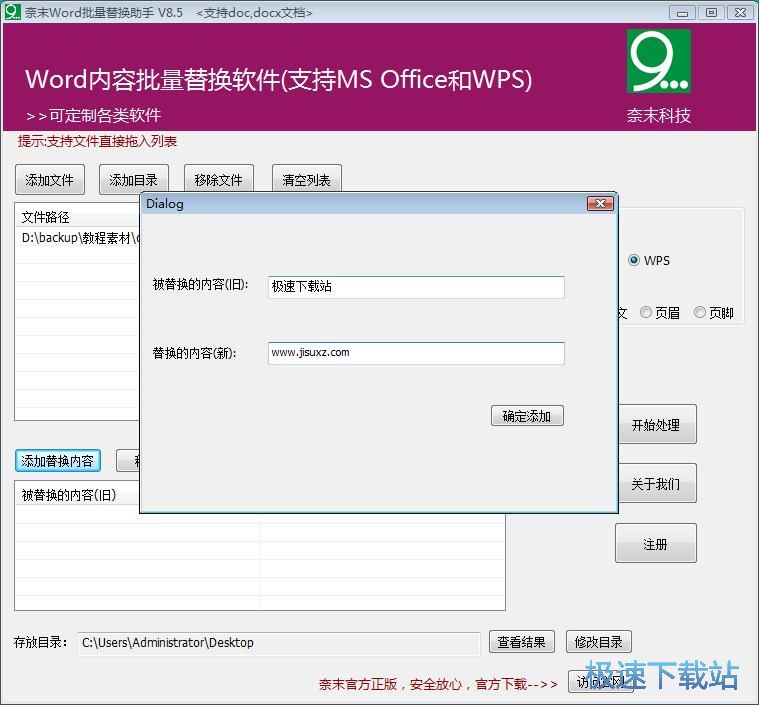Click the 移除文件 button
Viewport: 759px width, 705px height.
click(x=219, y=180)
